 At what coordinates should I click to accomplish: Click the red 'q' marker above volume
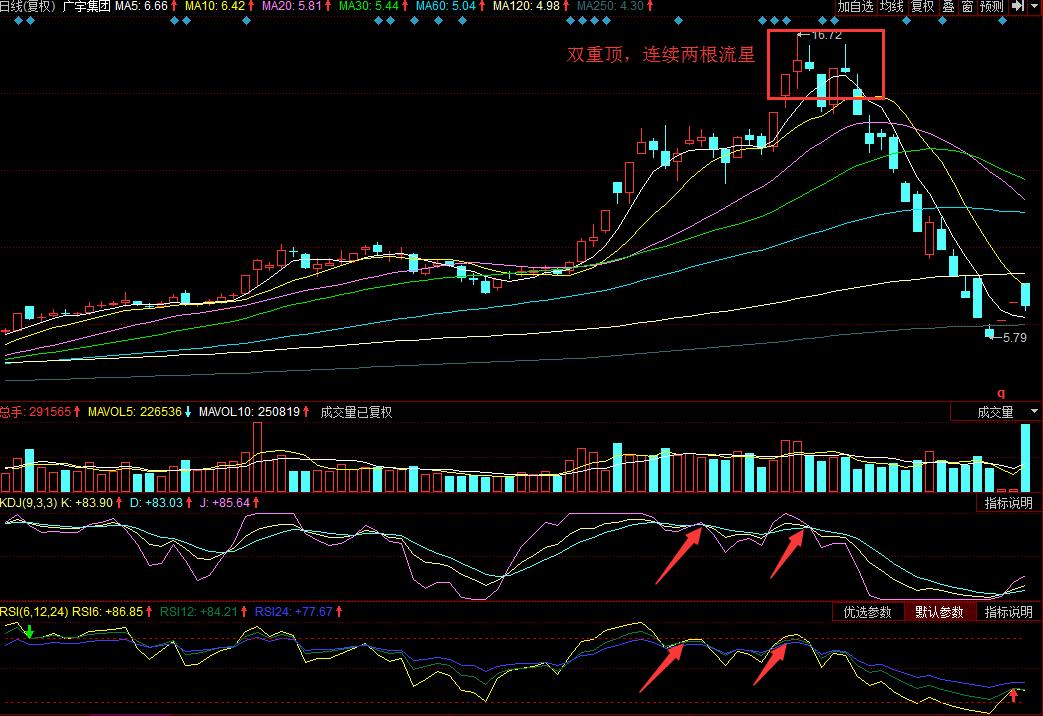pyautogui.click(x=1000, y=393)
